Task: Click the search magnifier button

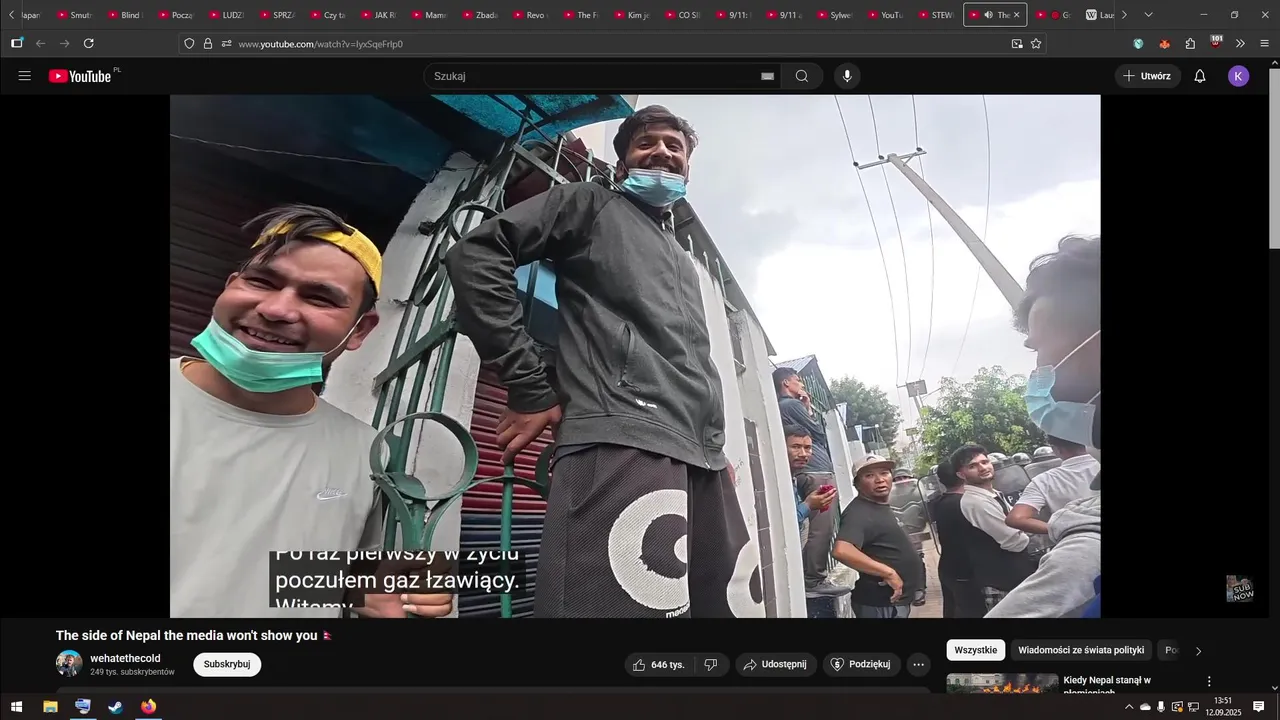Action: (x=802, y=76)
